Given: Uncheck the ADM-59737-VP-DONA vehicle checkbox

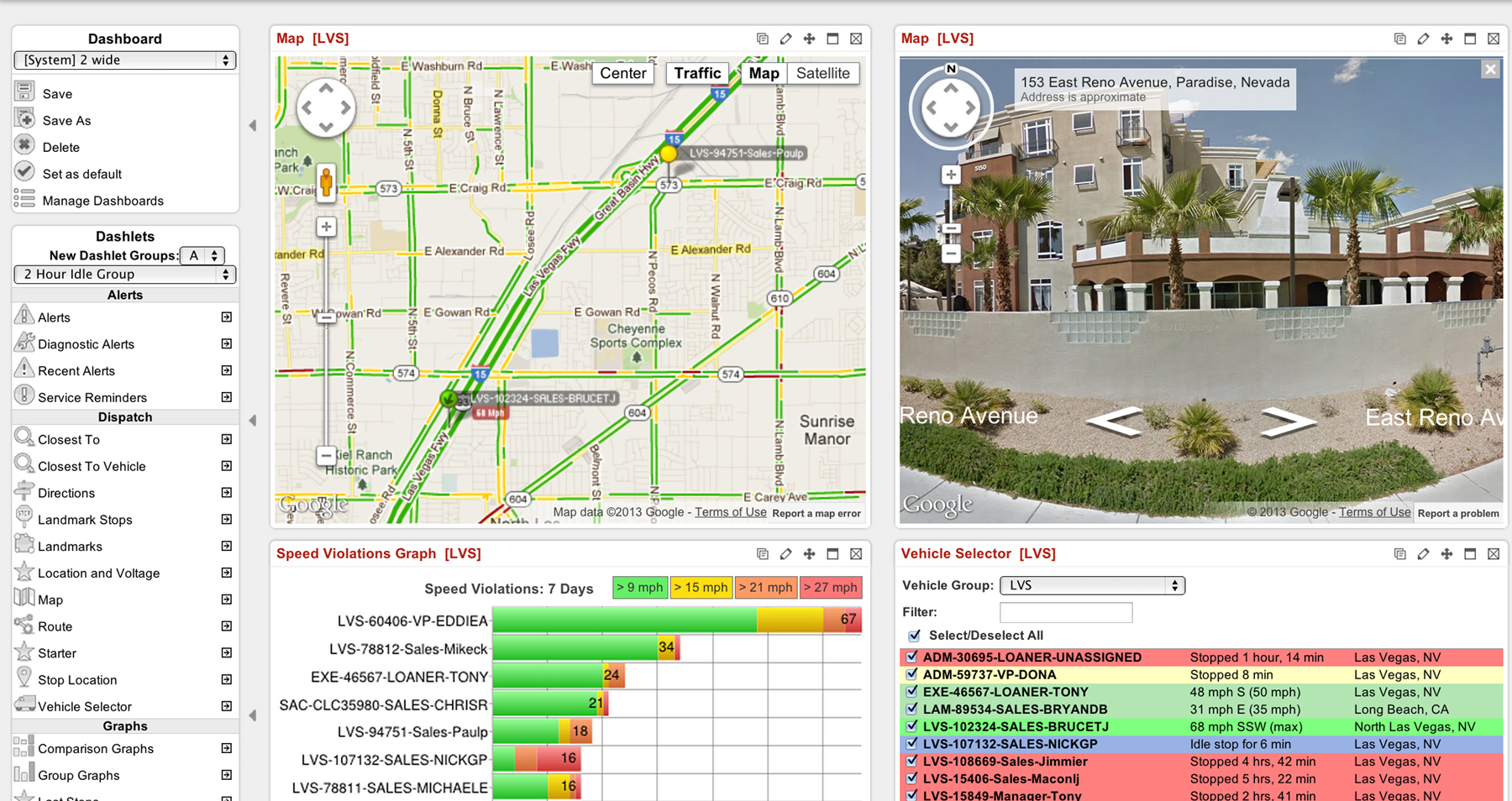Looking at the screenshot, I should tap(911, 674).
